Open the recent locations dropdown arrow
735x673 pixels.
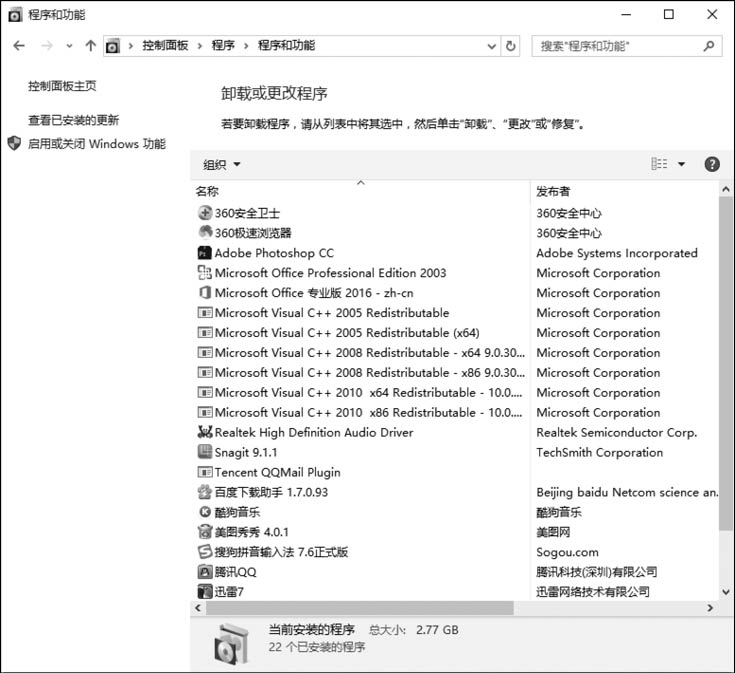tap(69, 46)
